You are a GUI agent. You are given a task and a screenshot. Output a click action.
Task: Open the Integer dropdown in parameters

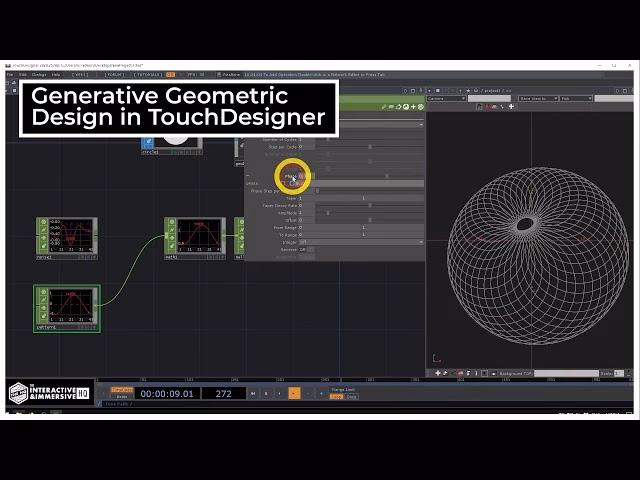pyautogui.click(x=360, y=241)
